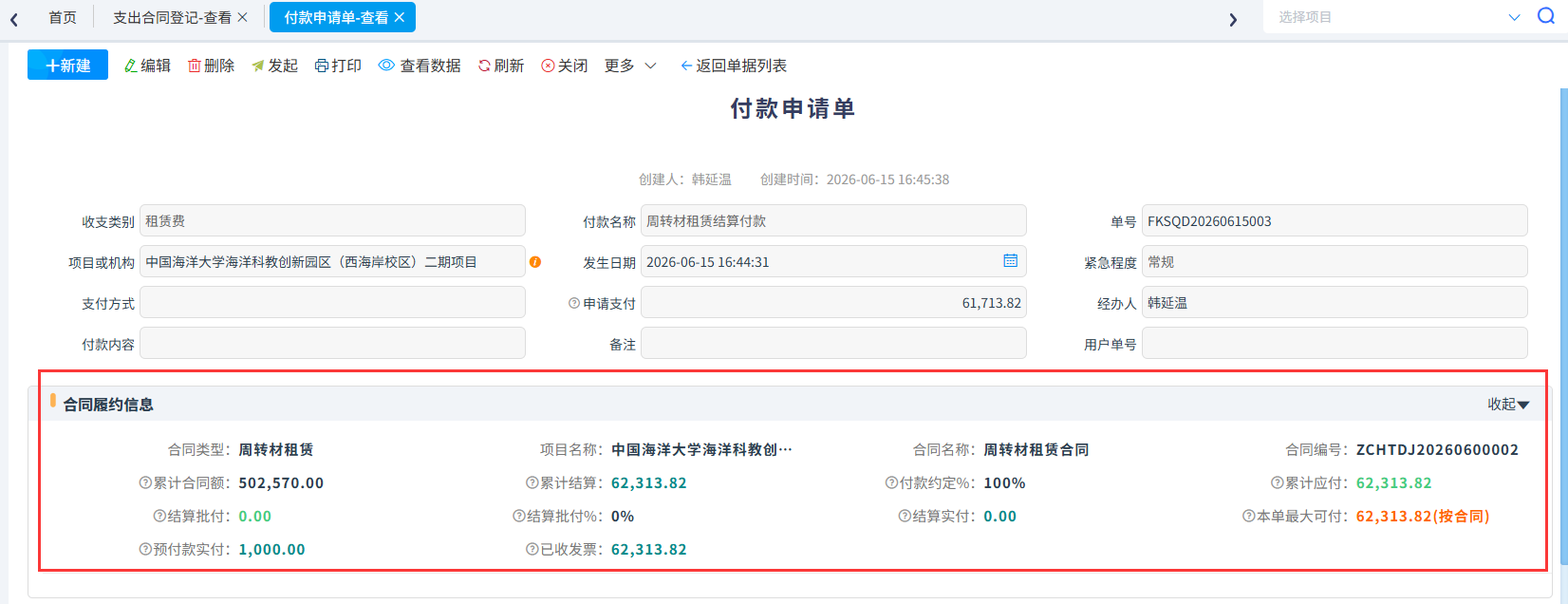Click the edit pencil icon
1568x604 pixels.
pyautogui.click(x=131, y=66)
